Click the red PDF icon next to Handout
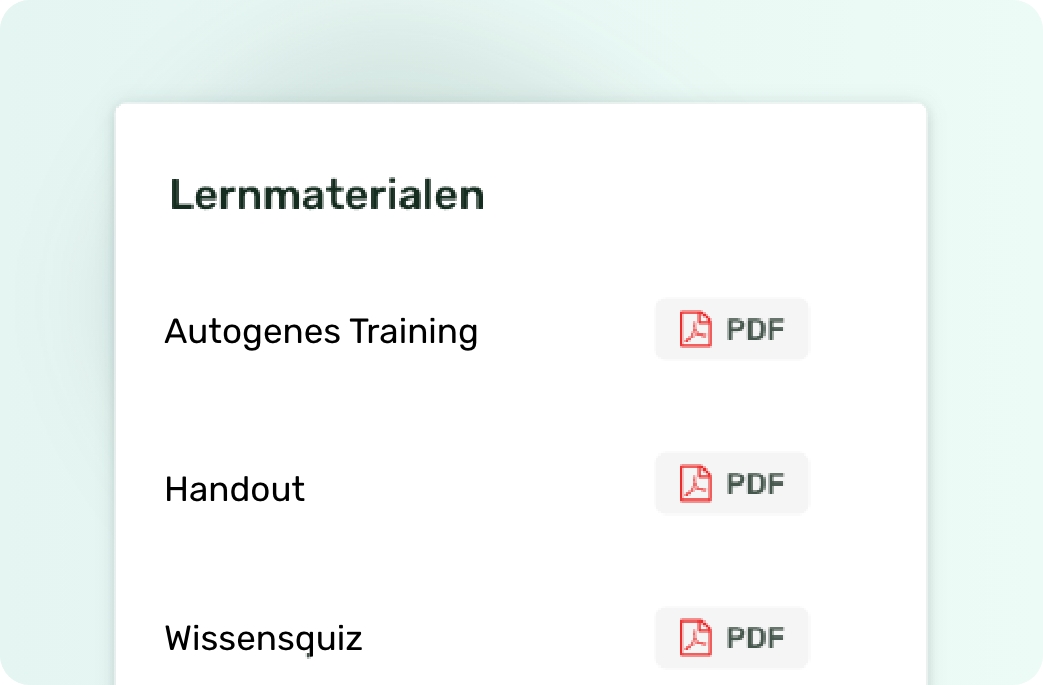This screenshot has width=1043, height=685. pyautogui.click(x=695, y=484)
